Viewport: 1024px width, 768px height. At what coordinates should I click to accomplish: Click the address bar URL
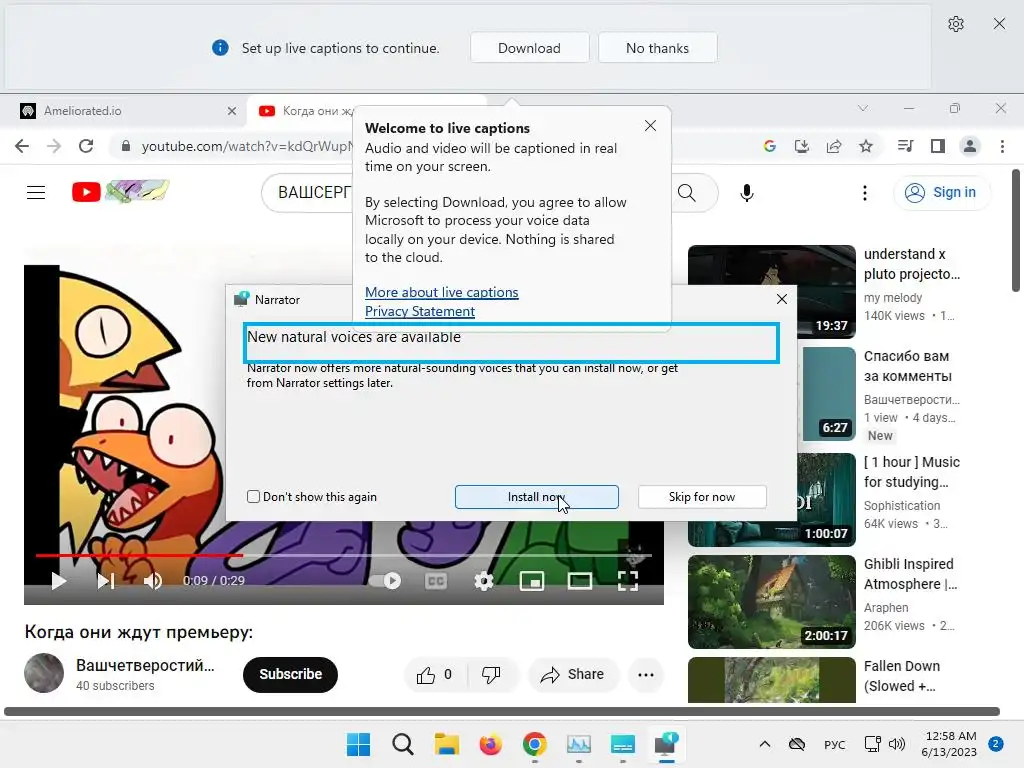(246, 146)
